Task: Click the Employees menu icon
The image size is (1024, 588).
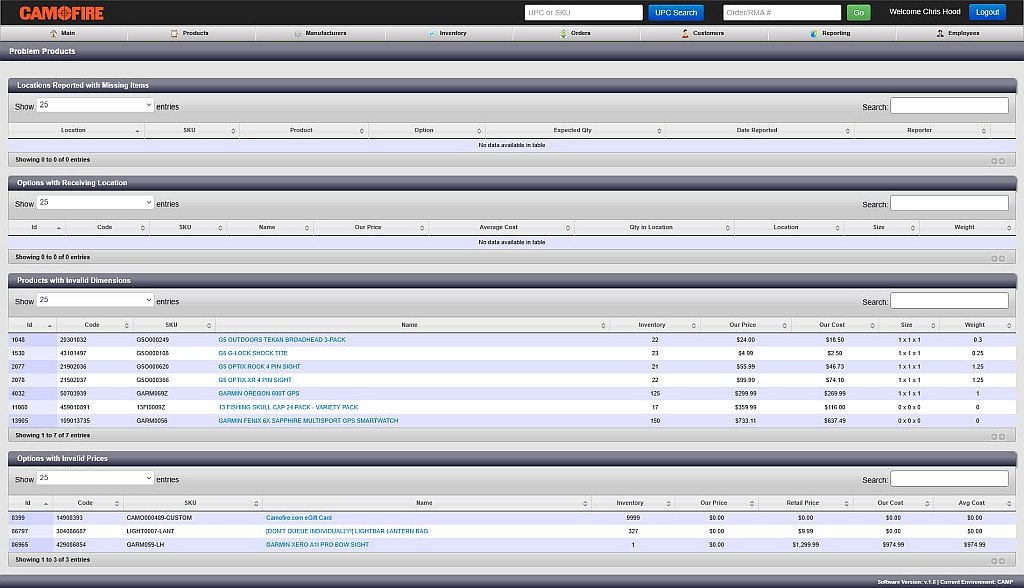Action: click(939, 33)
